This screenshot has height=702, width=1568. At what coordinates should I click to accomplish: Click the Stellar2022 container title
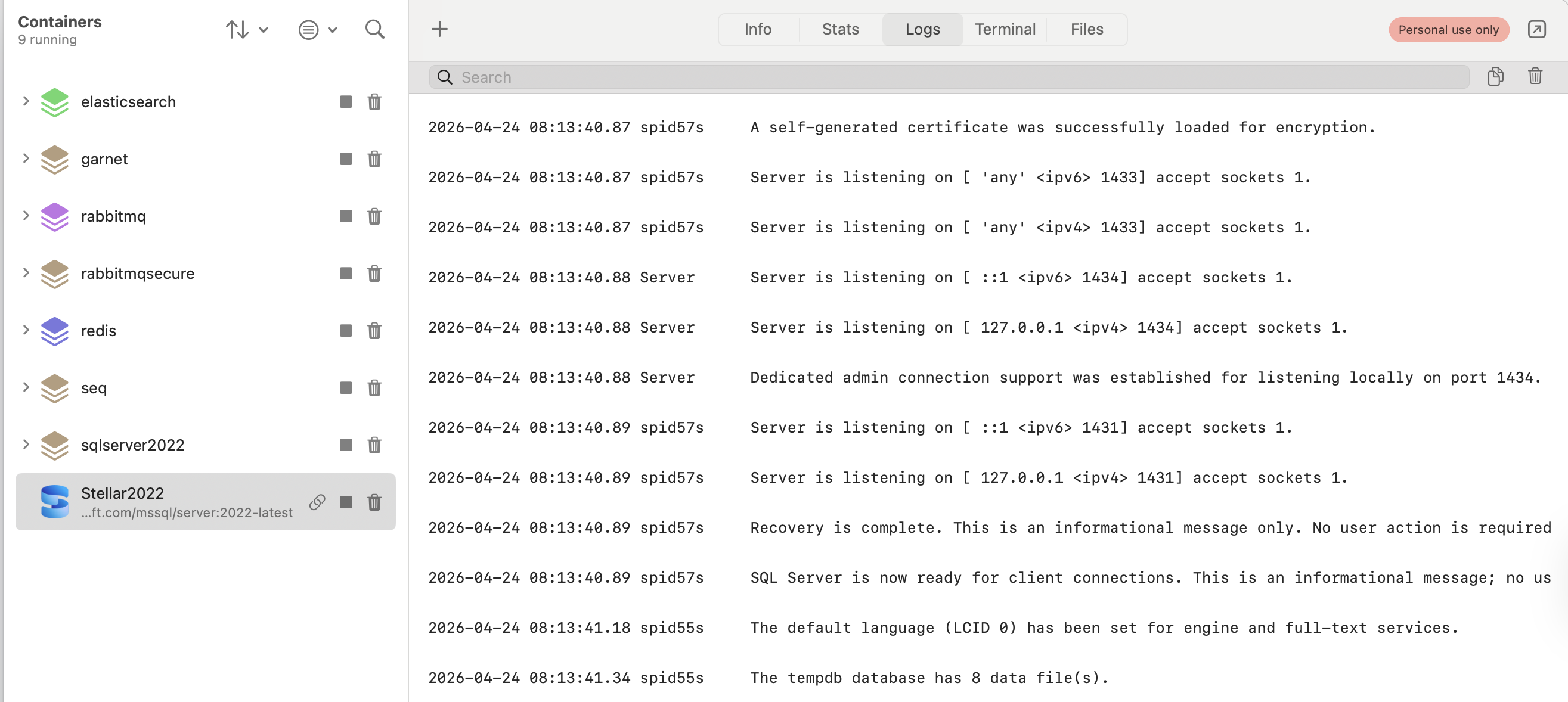(x=122, y=493)
